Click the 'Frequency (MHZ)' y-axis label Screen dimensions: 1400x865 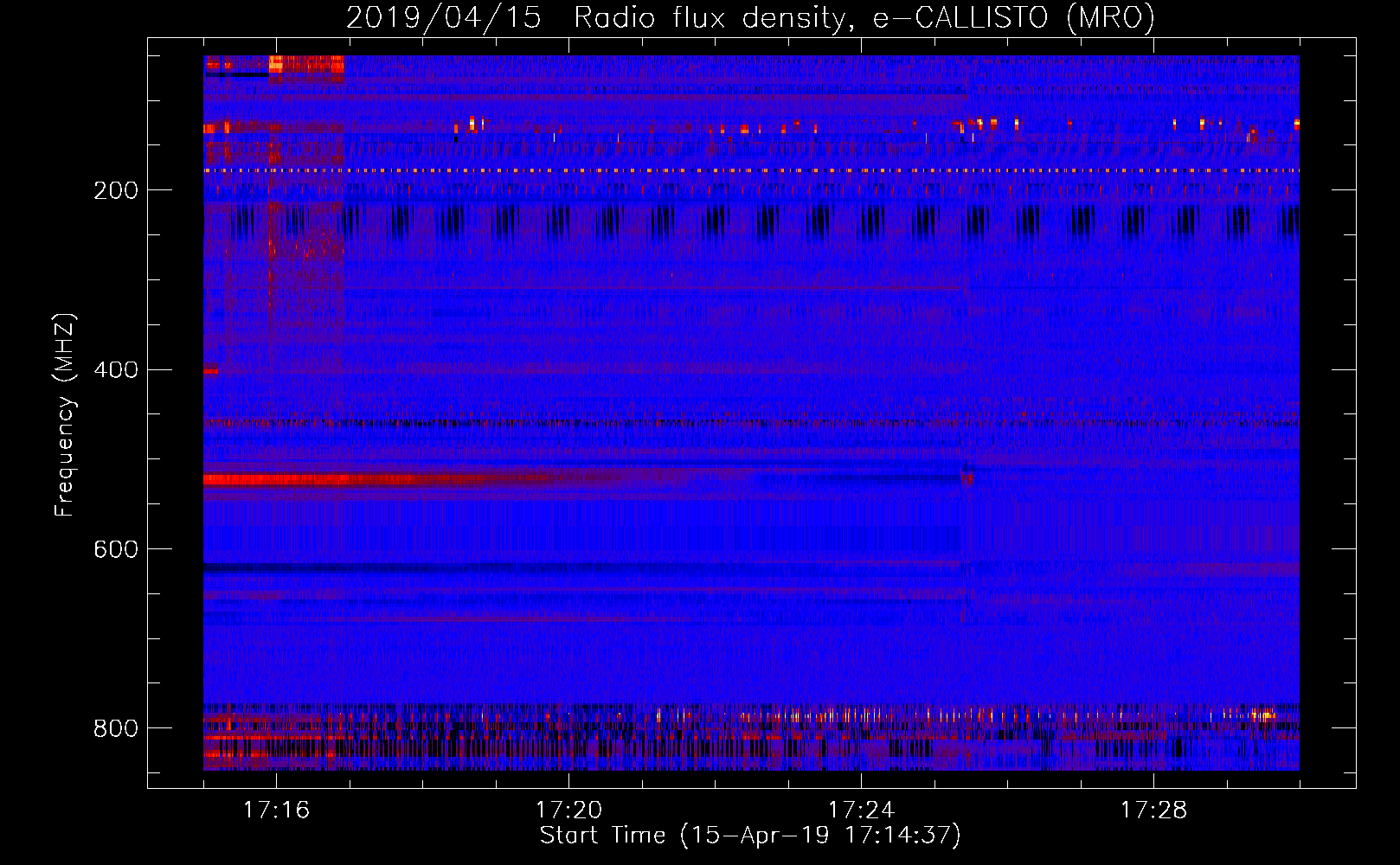click(x=65, y=414)
